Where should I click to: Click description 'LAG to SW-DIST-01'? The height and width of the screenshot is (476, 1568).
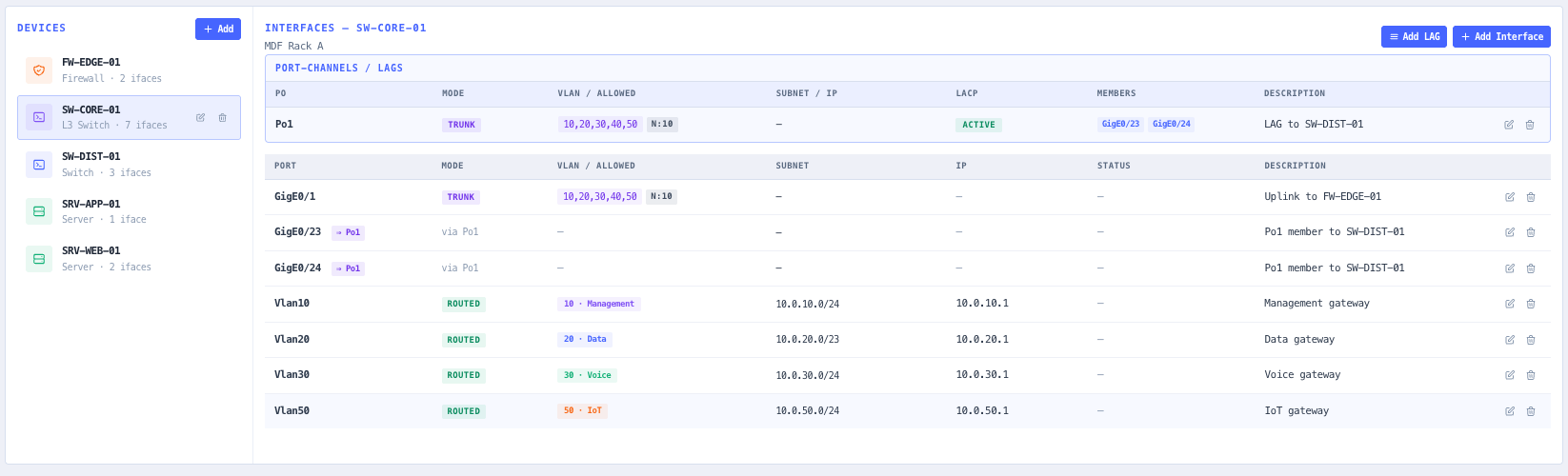coord(1314,125)
